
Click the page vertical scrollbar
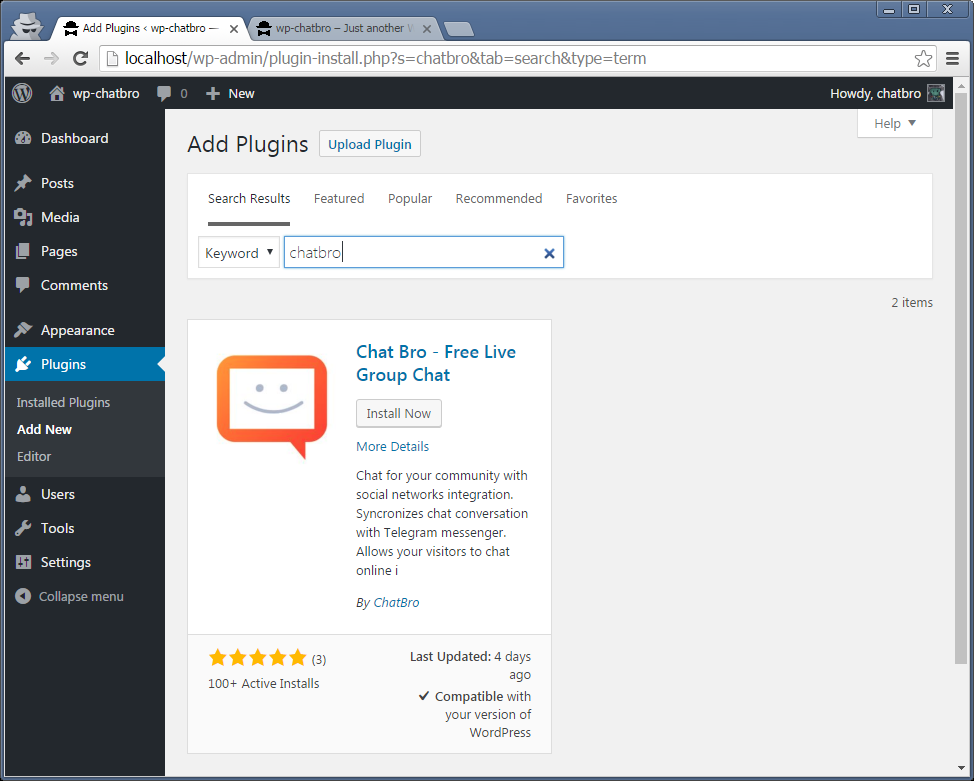[x=960, y=377]
